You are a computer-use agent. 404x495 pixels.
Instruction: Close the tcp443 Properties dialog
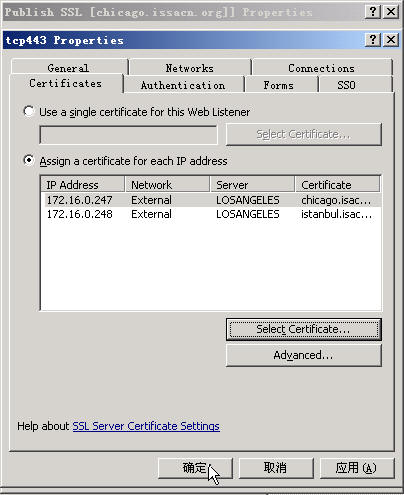coord(391,40)
